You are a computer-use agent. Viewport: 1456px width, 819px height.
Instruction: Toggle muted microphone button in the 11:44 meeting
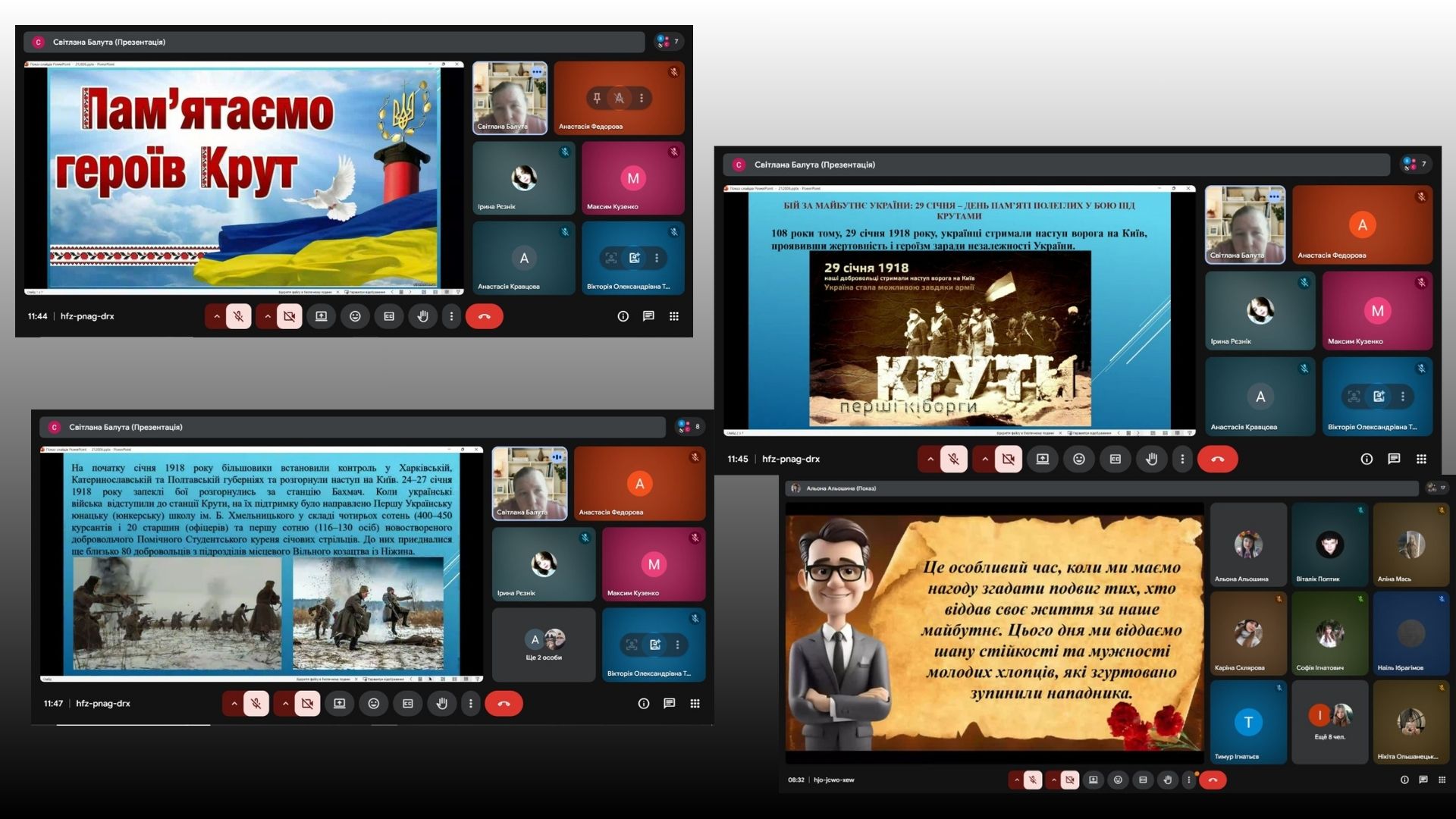[x=238, y=316]
